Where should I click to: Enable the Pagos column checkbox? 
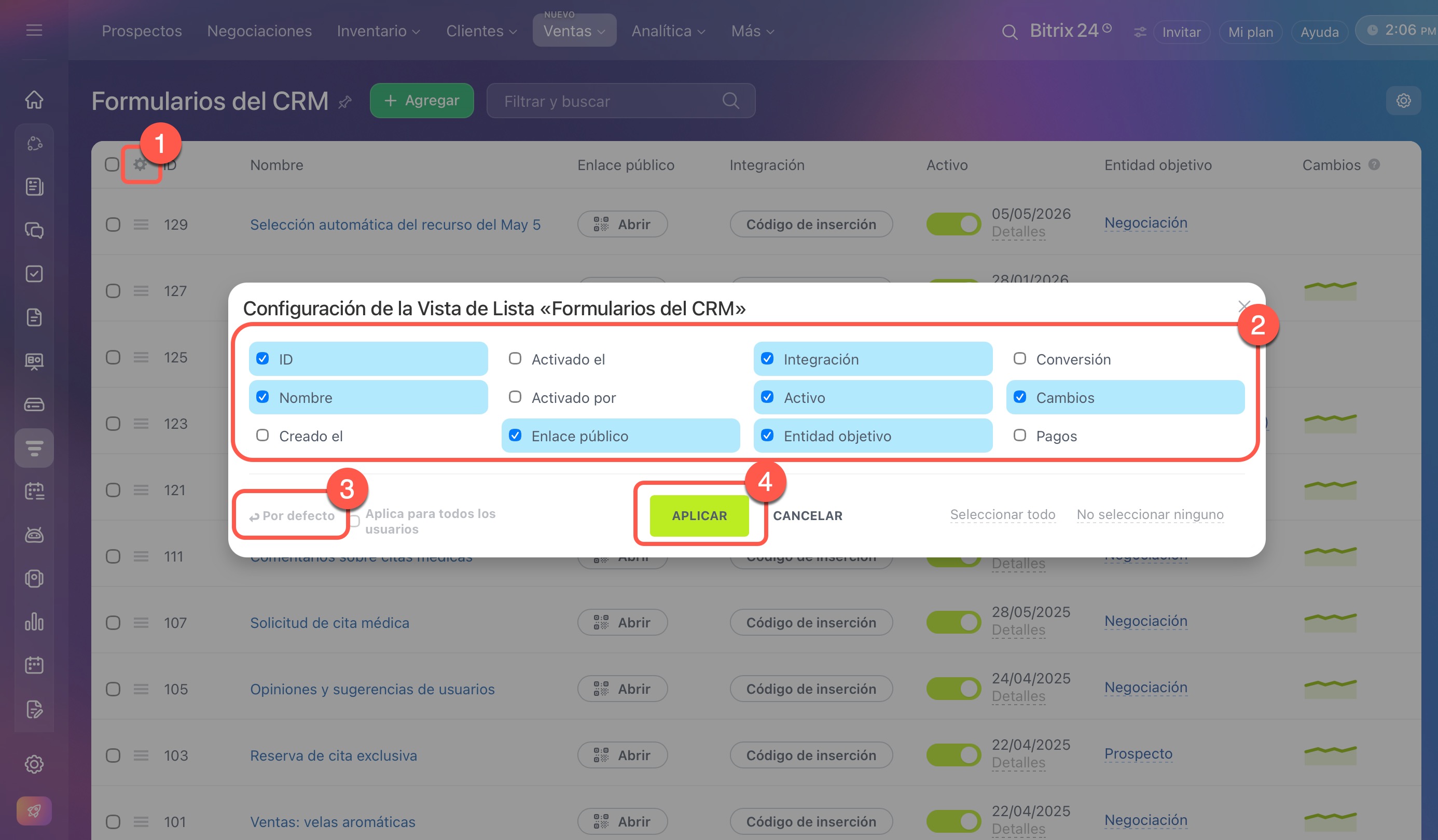1020,435
